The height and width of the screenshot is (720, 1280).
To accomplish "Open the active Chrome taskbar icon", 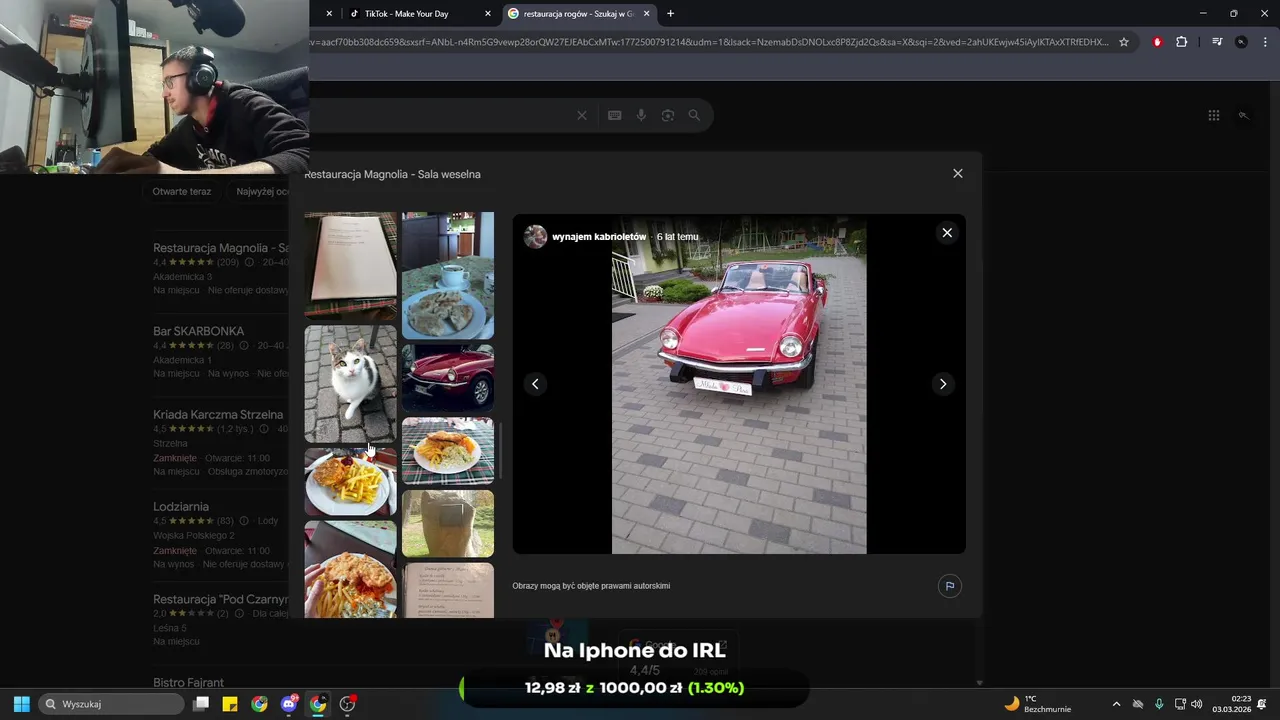I will point(318,704).
